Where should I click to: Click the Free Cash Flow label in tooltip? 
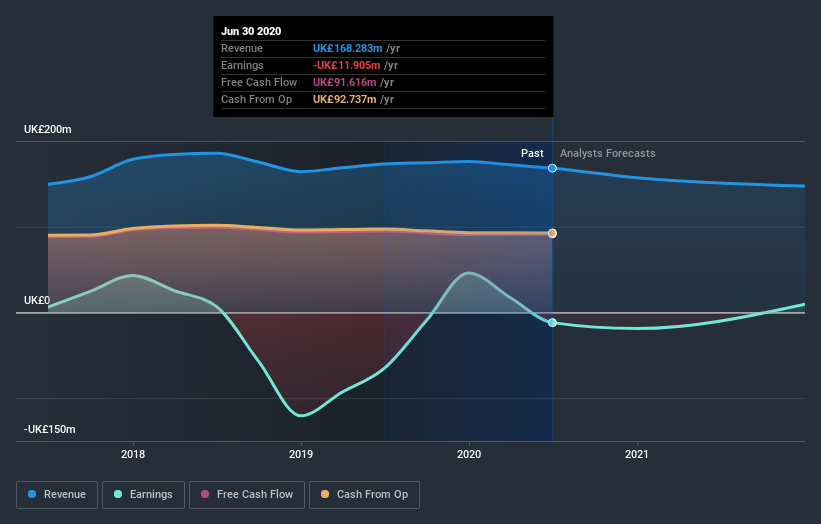click(259, 82)
